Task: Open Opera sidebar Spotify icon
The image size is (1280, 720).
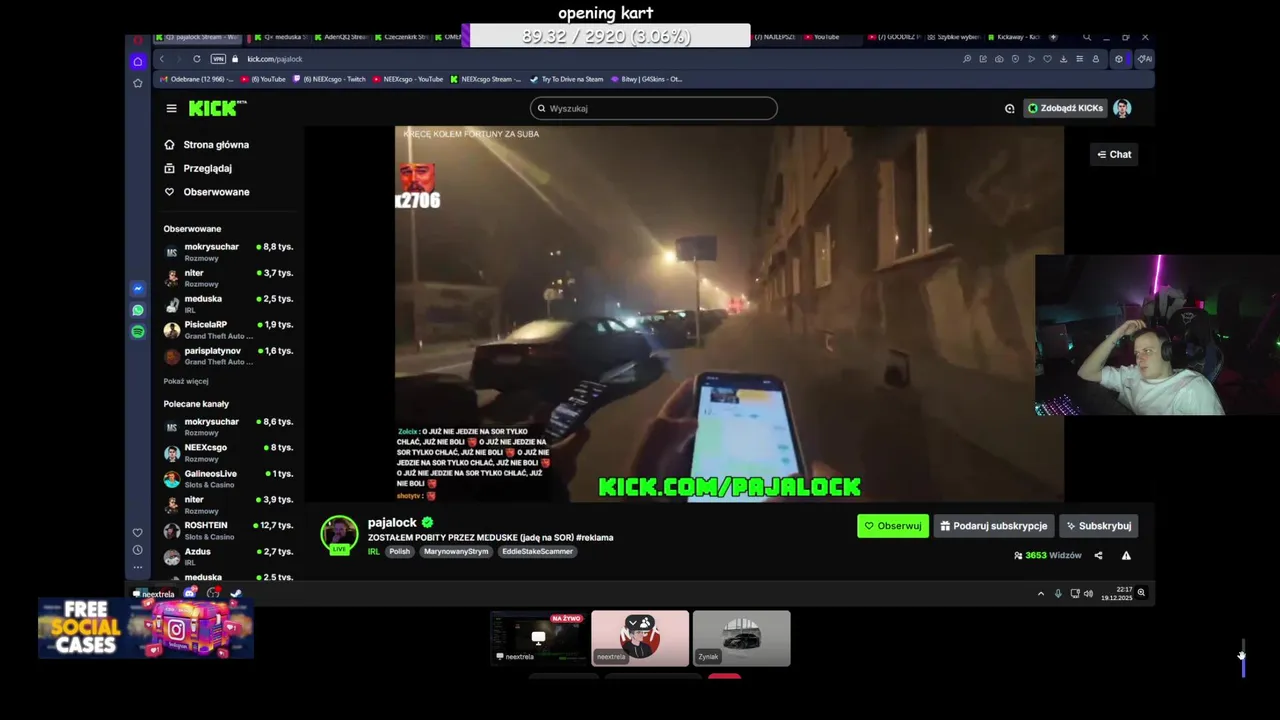Action: 138,331
